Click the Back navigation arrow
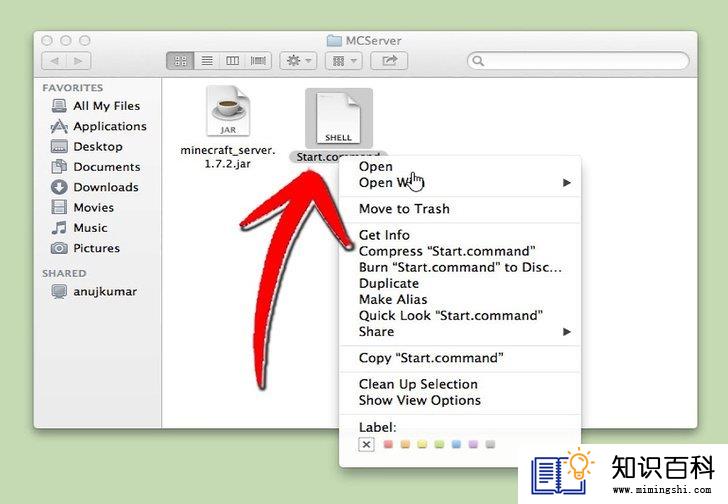Screen dimensions: 728x504 tap(54, 61)
